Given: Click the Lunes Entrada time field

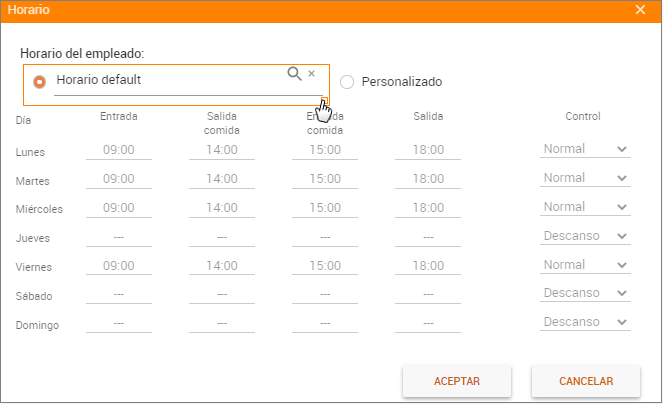Looking at the screenshot, I should tap(119, 150).
